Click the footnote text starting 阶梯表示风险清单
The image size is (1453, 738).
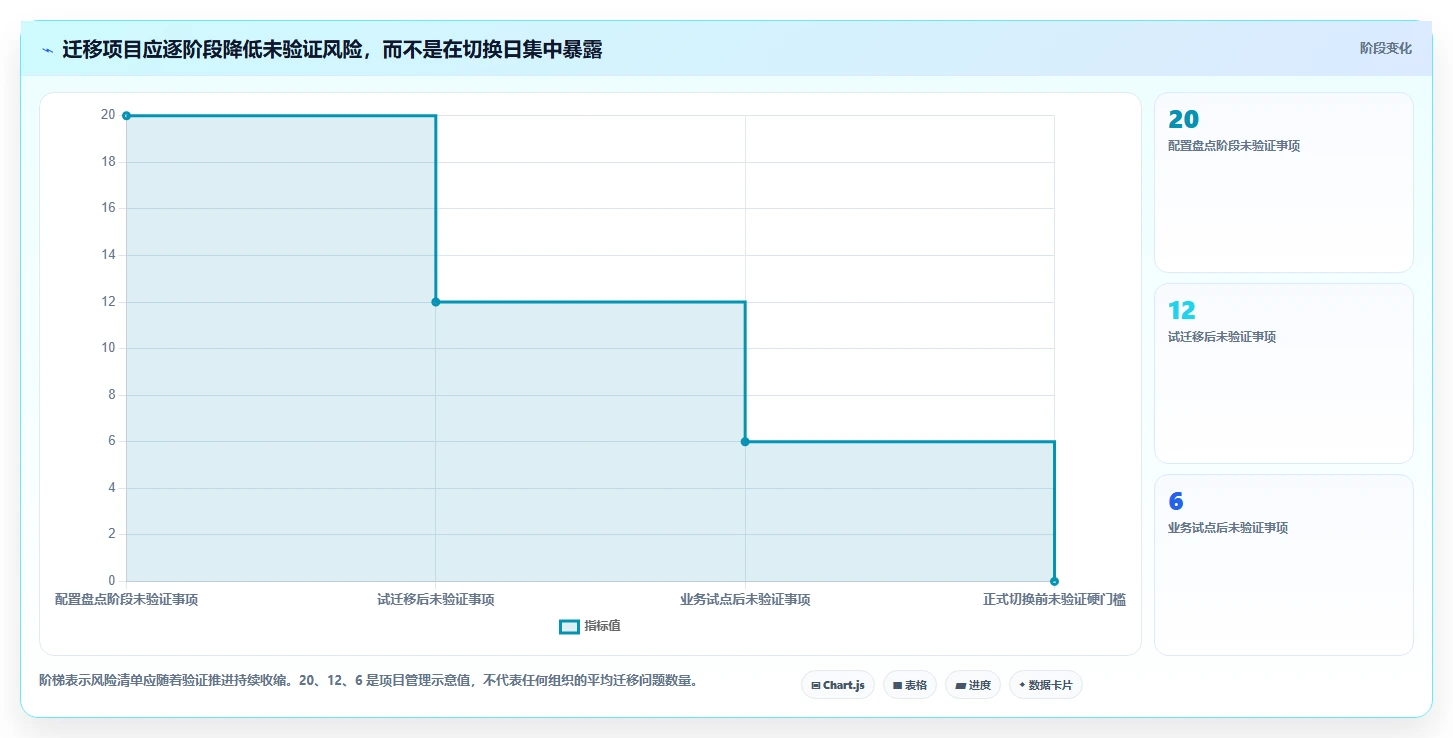pyautogui.click(x=368, y=681)
